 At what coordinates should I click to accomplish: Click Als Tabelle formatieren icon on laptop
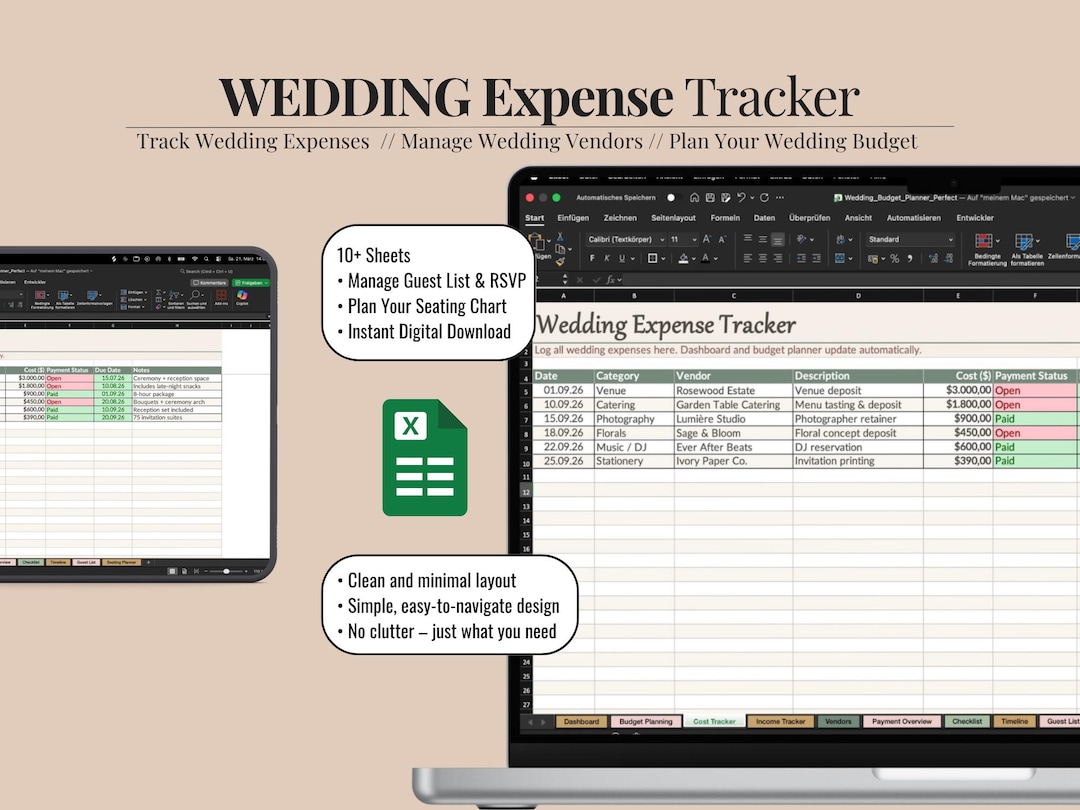1024,241
